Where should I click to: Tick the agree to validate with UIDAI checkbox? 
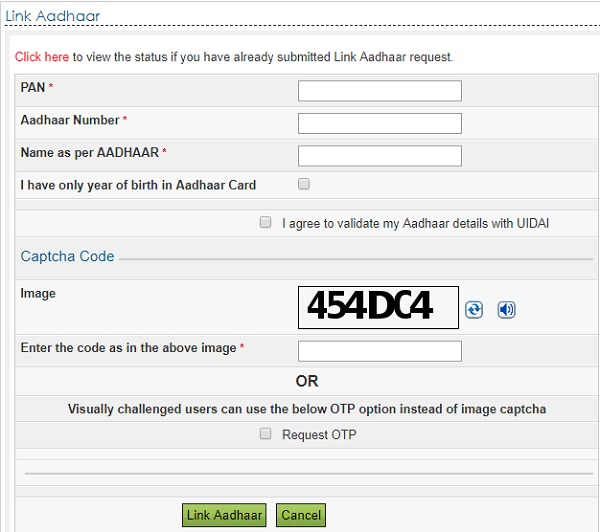point(266,222)
